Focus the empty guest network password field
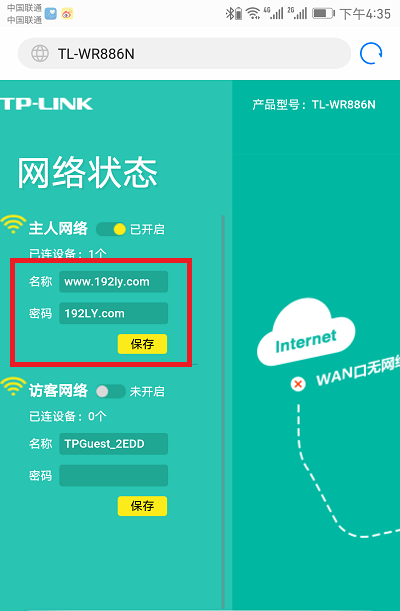The height and width of the screenshot is (611, 400). 113,475
